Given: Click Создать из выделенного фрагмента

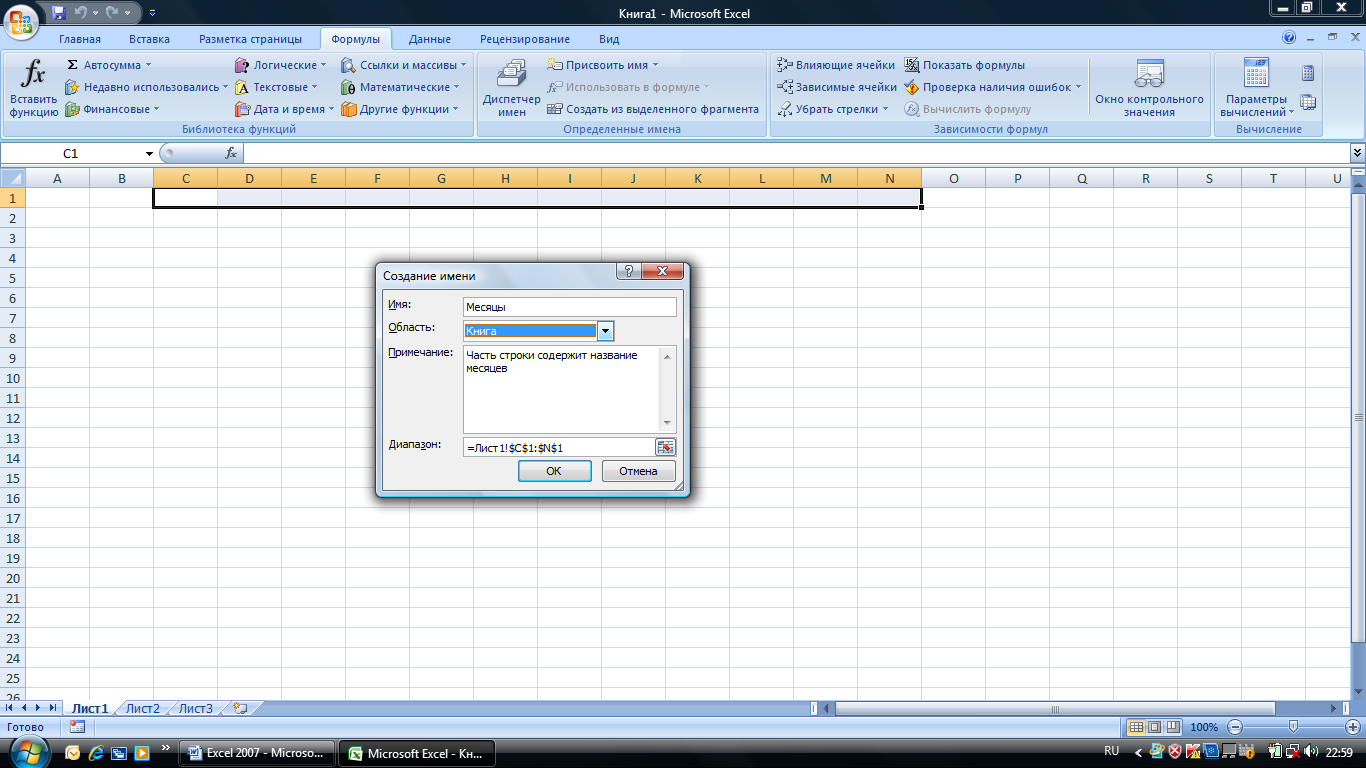Looking at the screenshot, I should click(x=654, y=109).
